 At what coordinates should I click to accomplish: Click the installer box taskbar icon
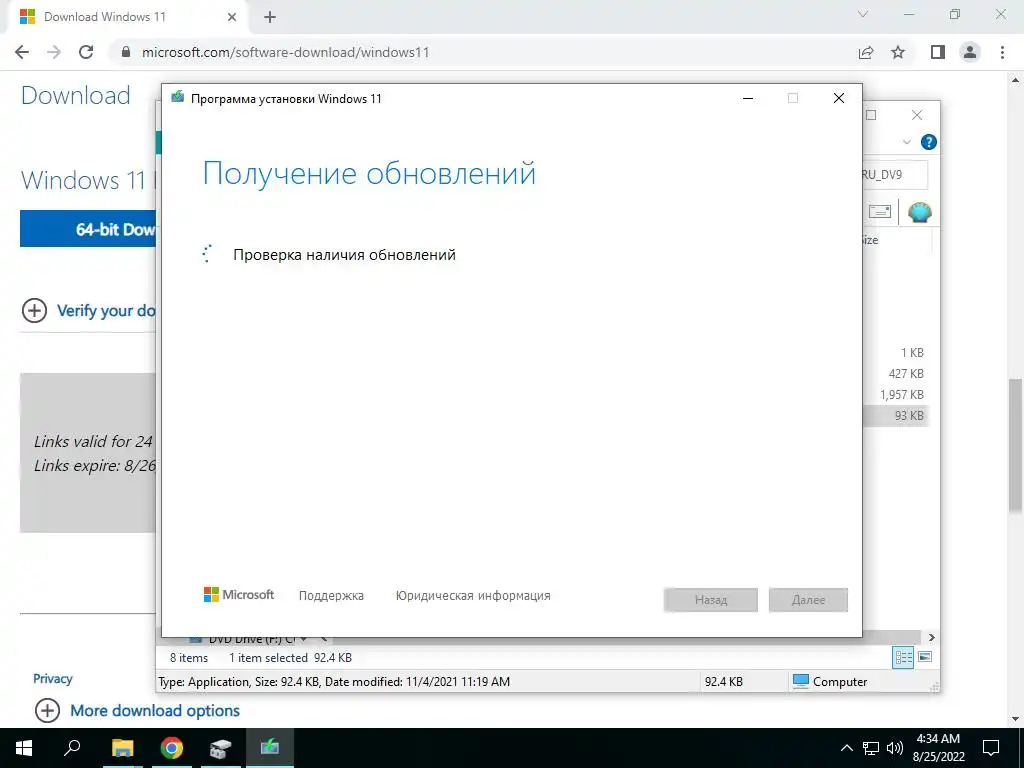click(221, 748)
